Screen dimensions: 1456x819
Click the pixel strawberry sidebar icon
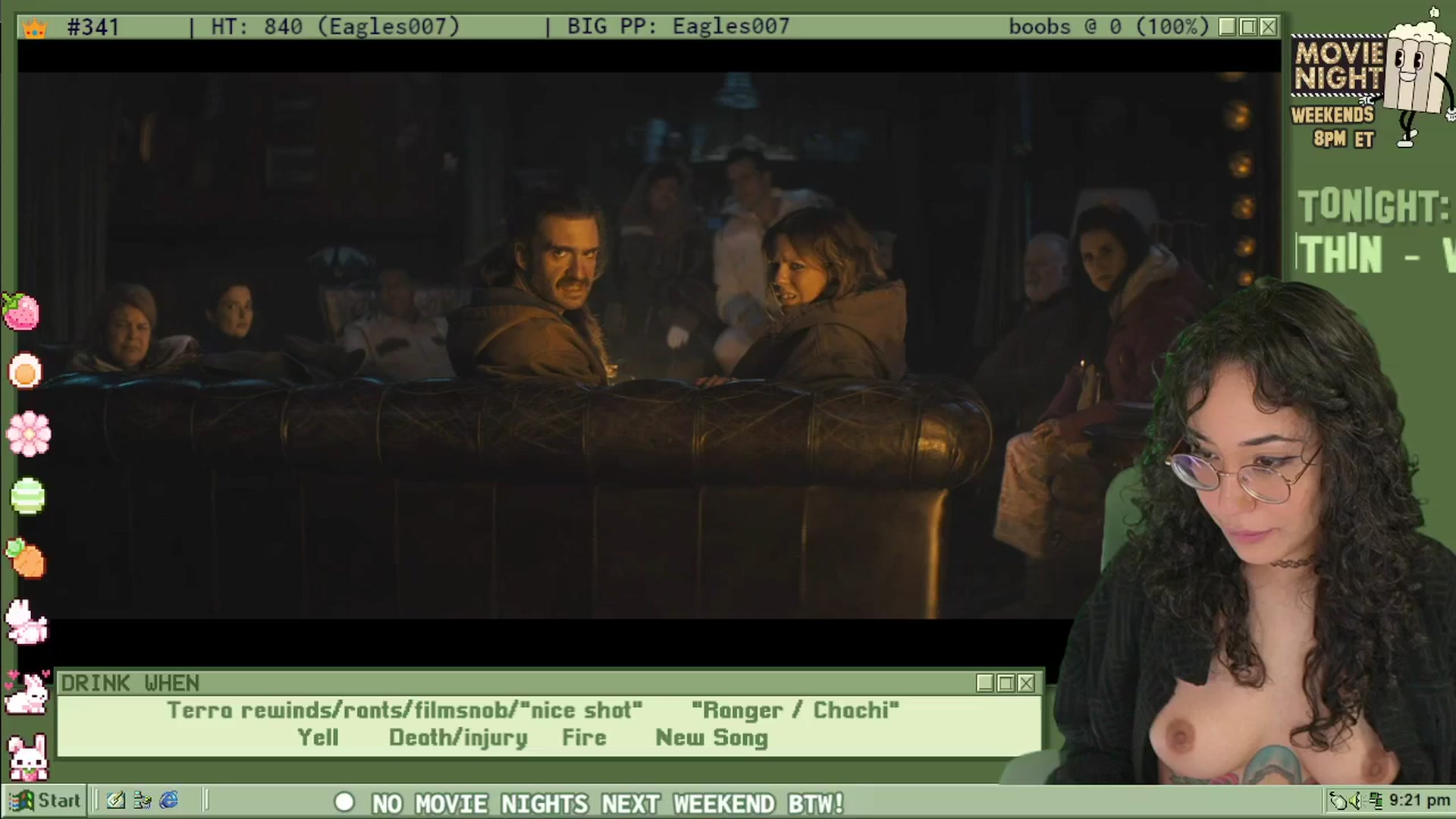point(21,312)
